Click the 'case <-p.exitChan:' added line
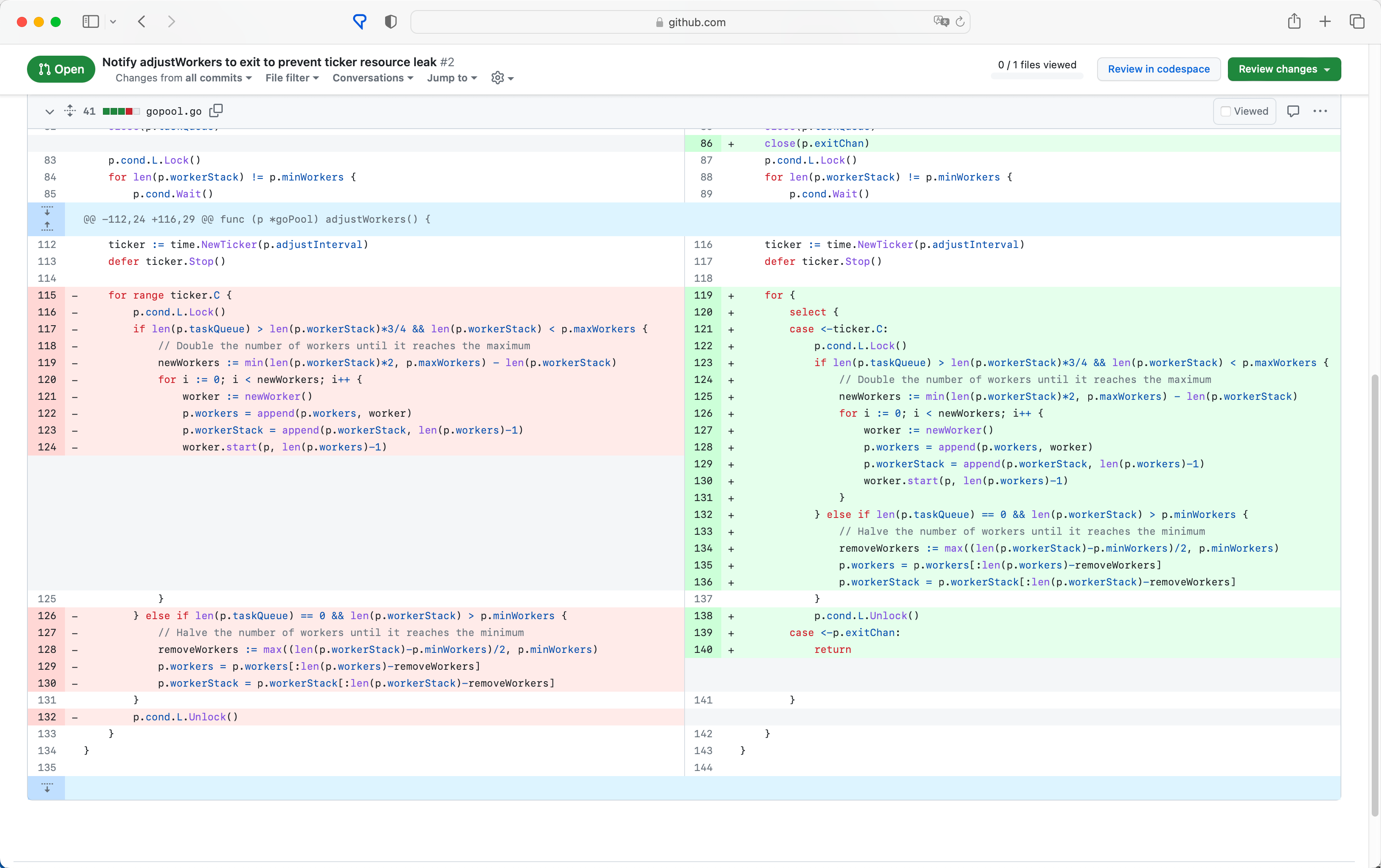1381x868 pixels. coord(844,632)
